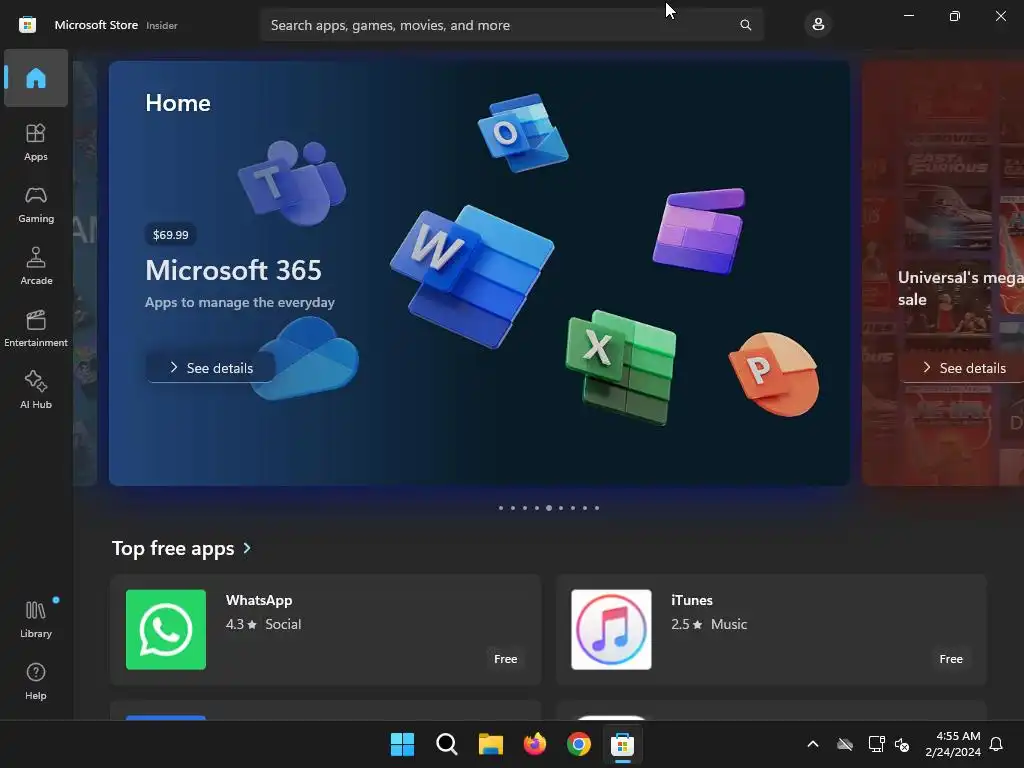Open the iTunes app icon
This screenshot has width=1024, height=768.
tap(611, 630)
